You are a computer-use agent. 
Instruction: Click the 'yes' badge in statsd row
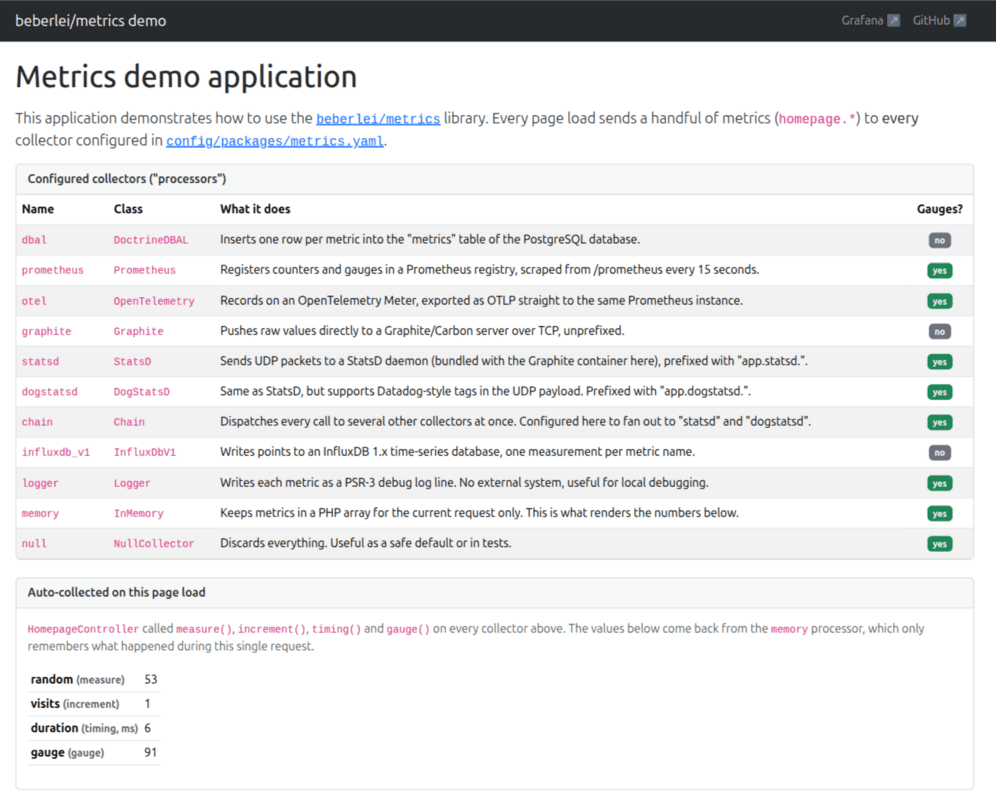(x=939, y=361)
